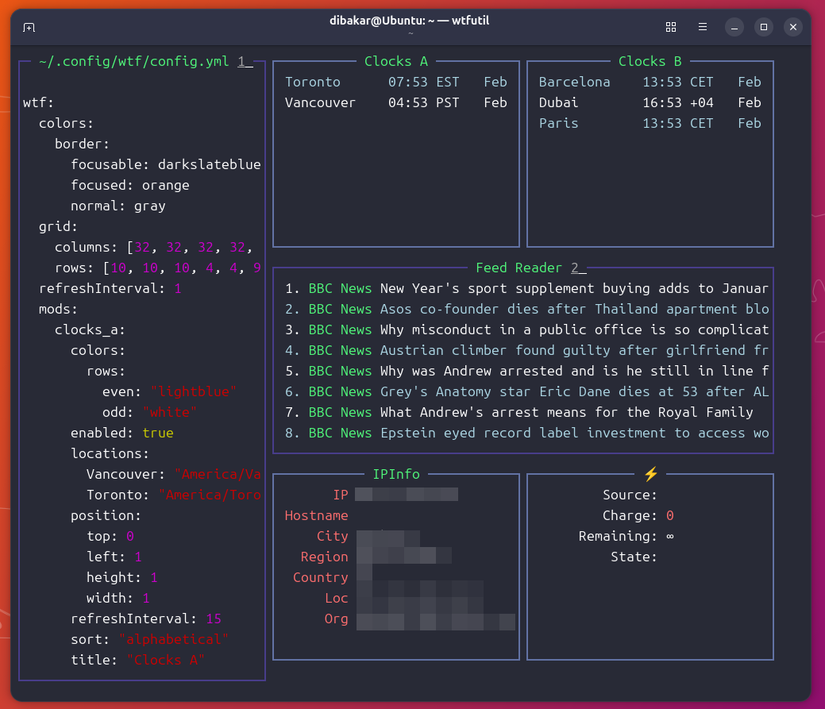This screenshot has width=825, height=709.
Task: Select the IPInfo widget title
Action: coord(396,474)
